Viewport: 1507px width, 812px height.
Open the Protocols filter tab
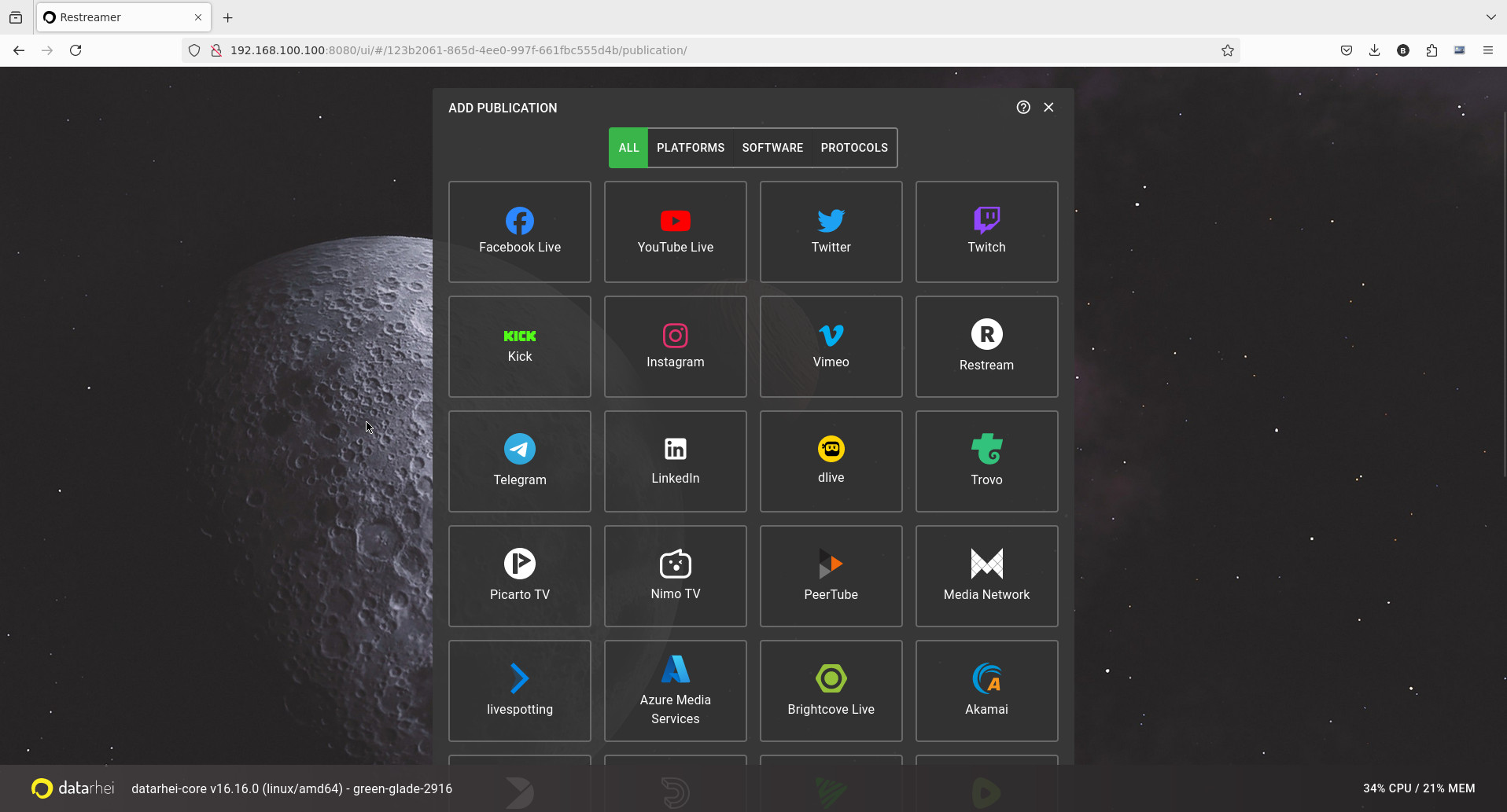(x=854, y=148)
